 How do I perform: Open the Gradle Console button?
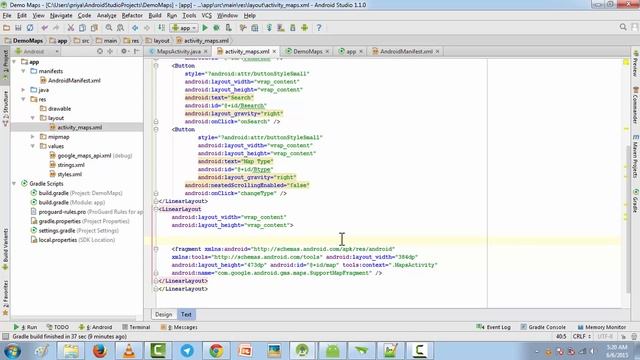(543, 327)
